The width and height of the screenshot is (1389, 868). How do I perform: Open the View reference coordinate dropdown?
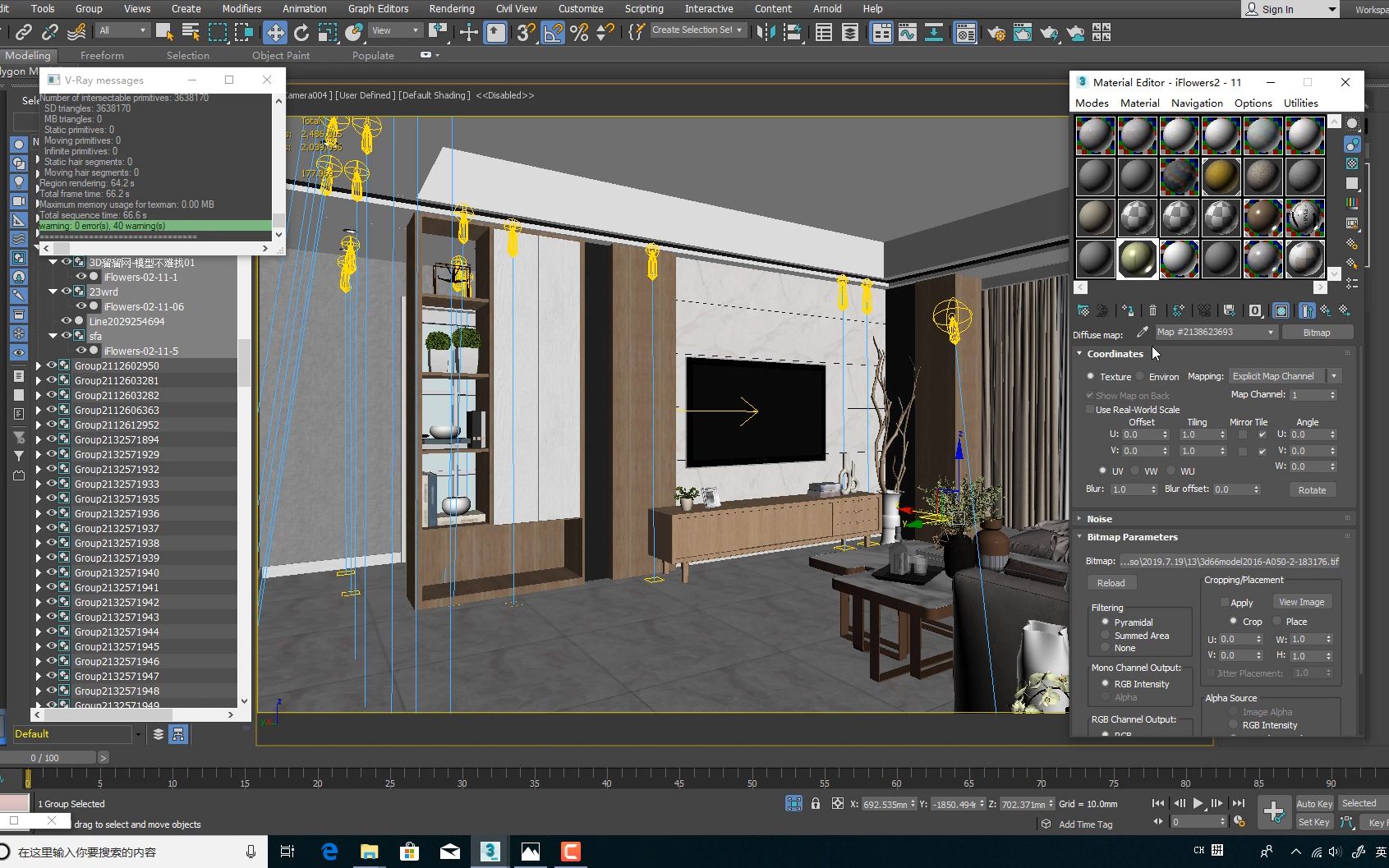(395, 31)
